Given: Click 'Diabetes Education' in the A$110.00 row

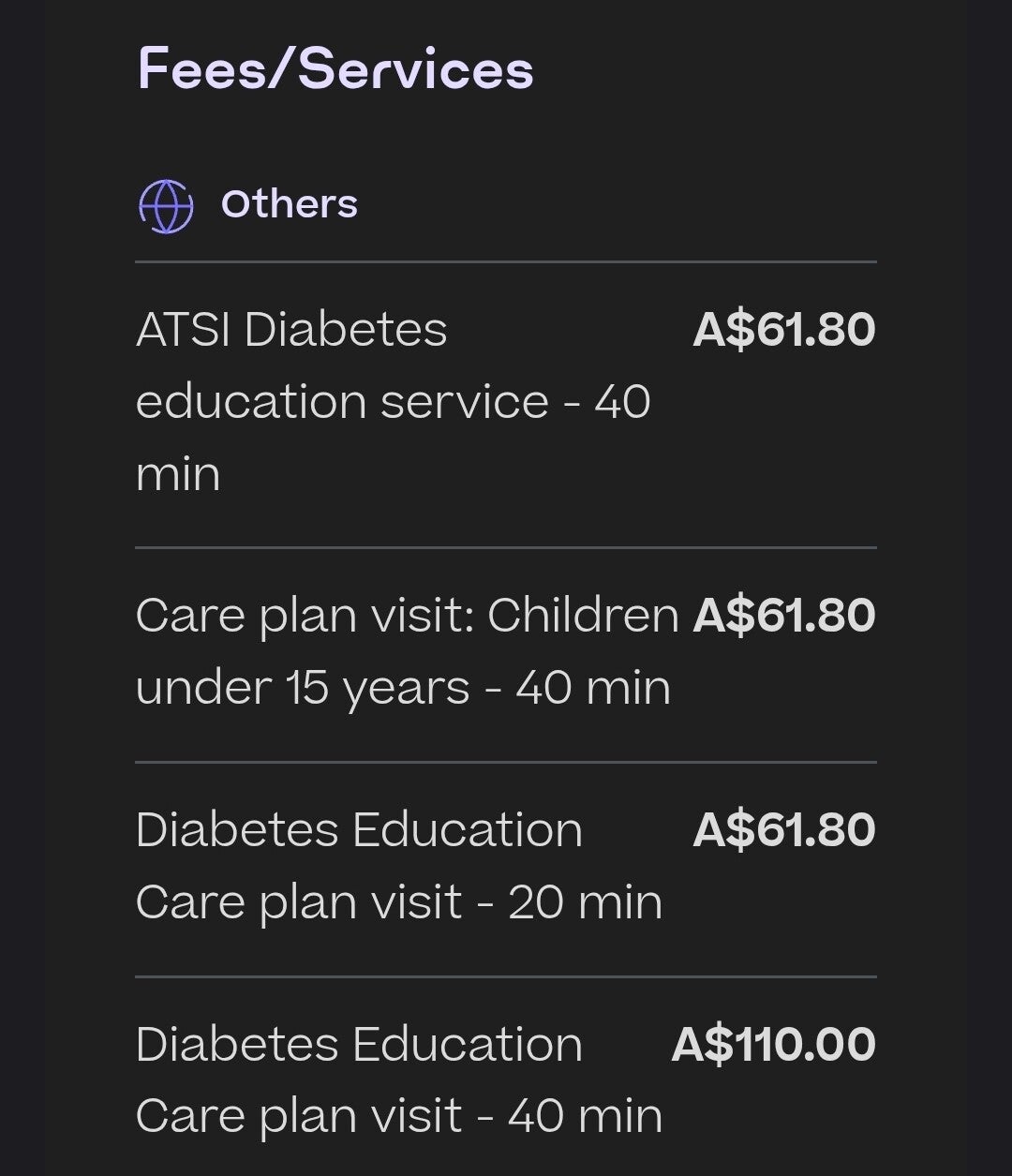Looking at the screenshot, I should (359, 1045).
